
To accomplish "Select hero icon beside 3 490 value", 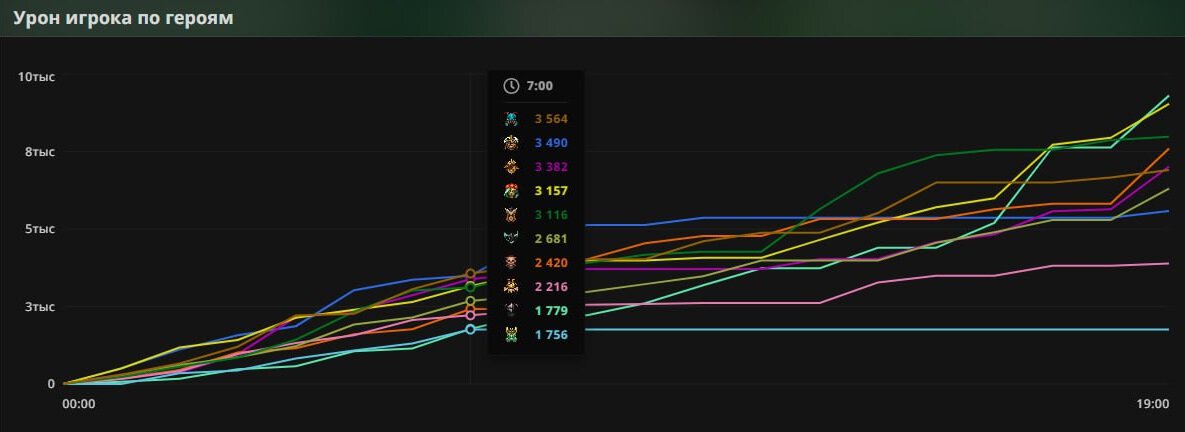I will (x=512, y=143).
